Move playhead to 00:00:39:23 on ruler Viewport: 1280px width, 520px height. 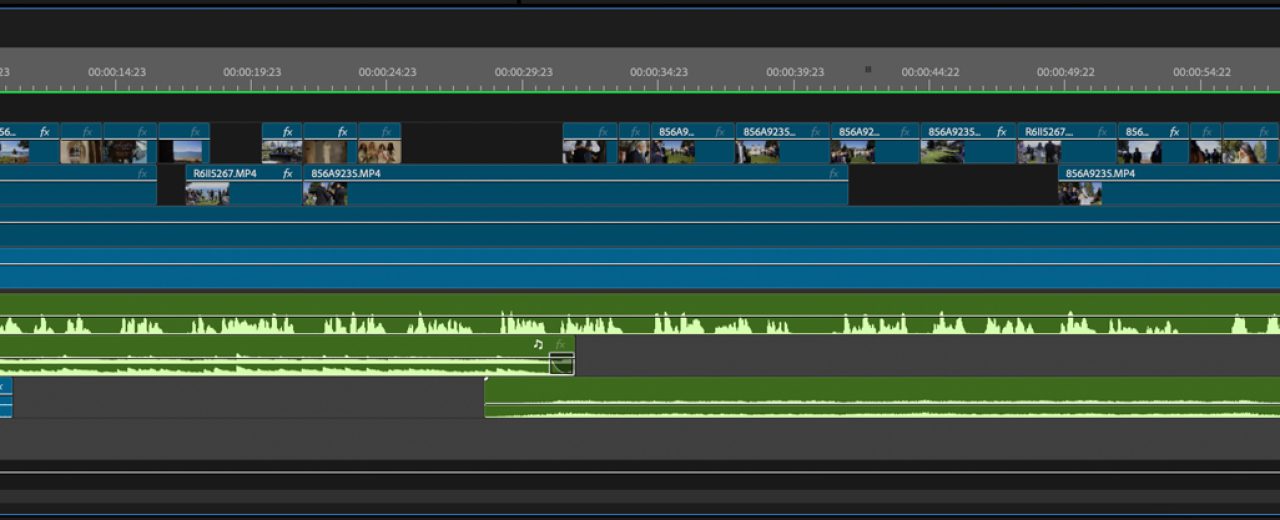(x=795, y=72)
